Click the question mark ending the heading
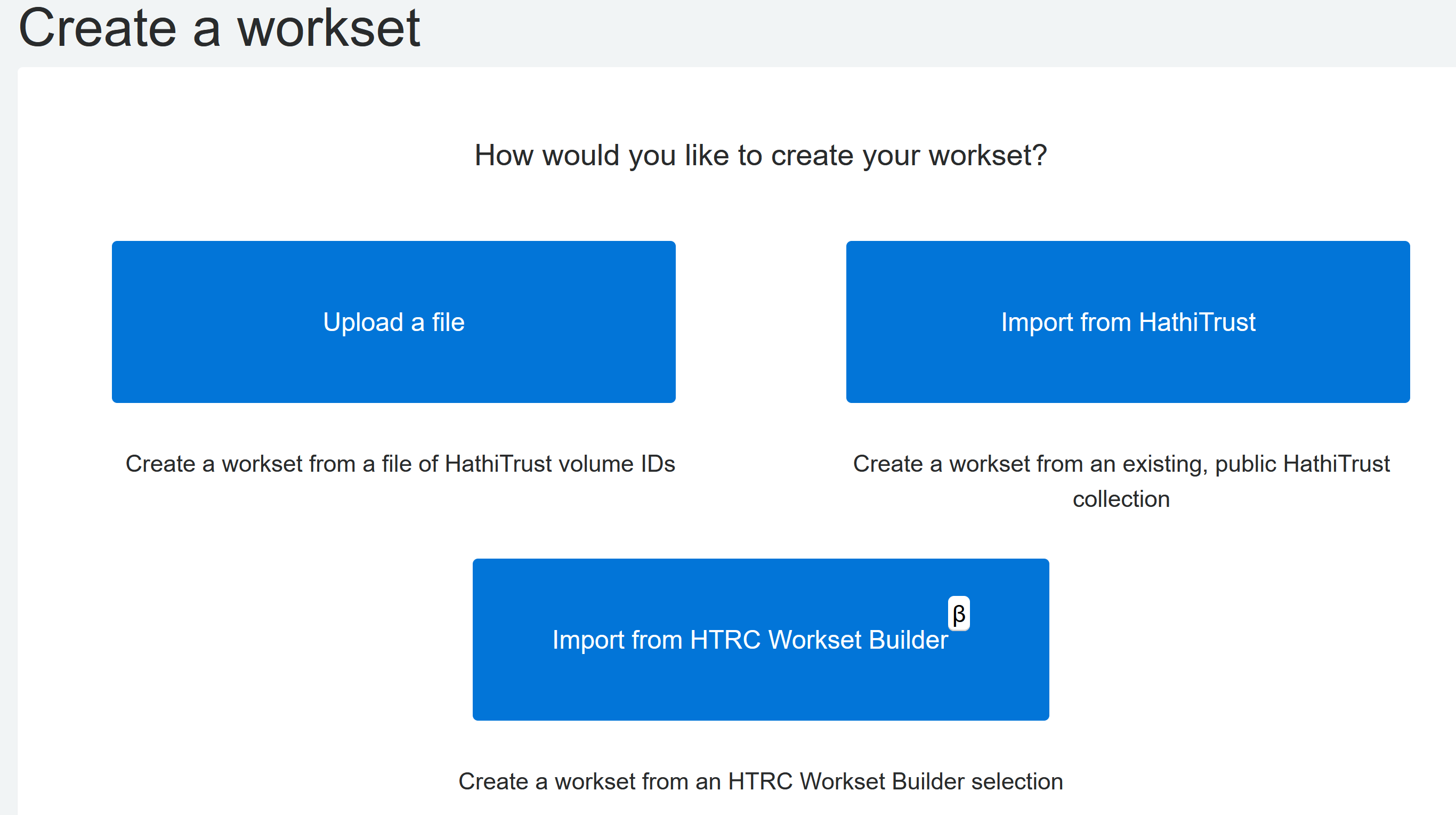 coord(1039,156)
